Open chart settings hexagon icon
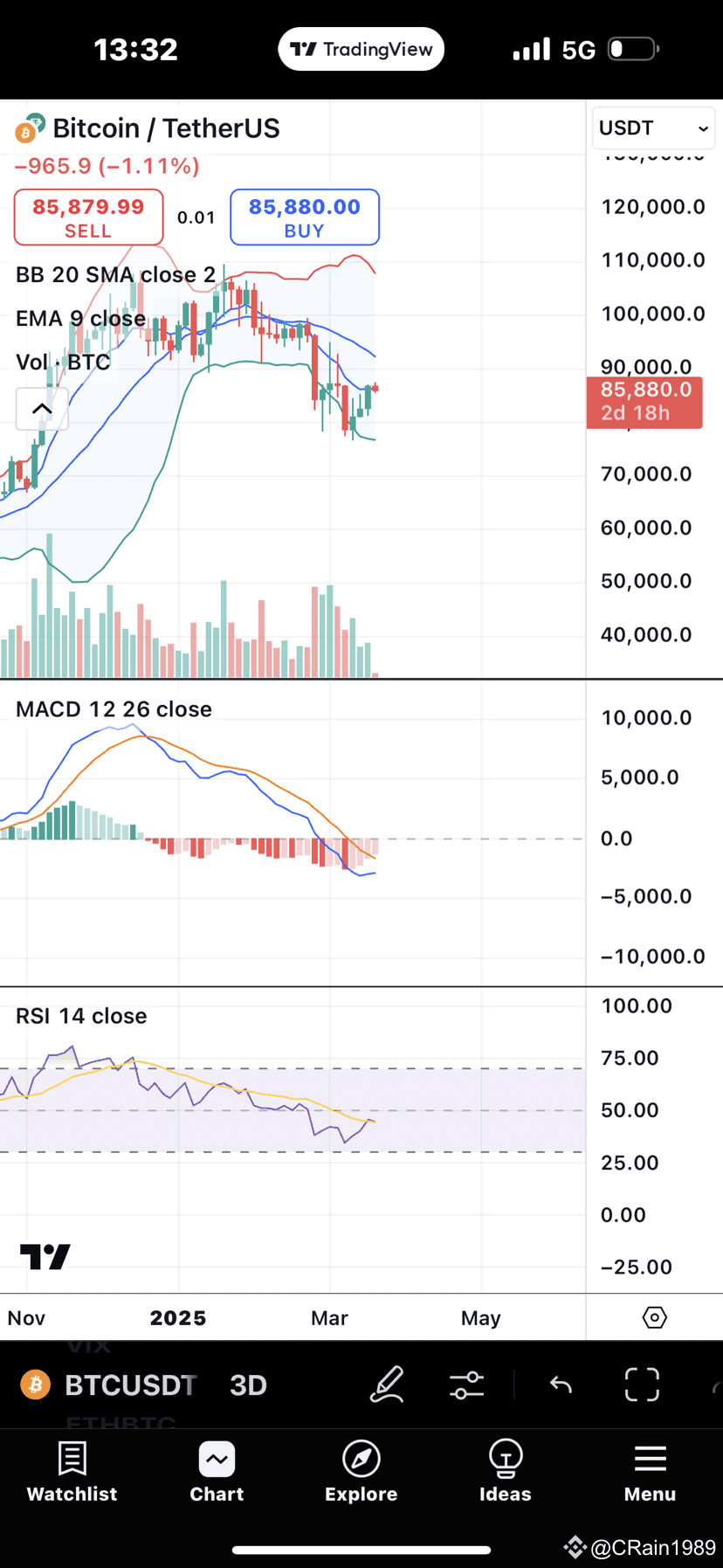 point(654,1317)
